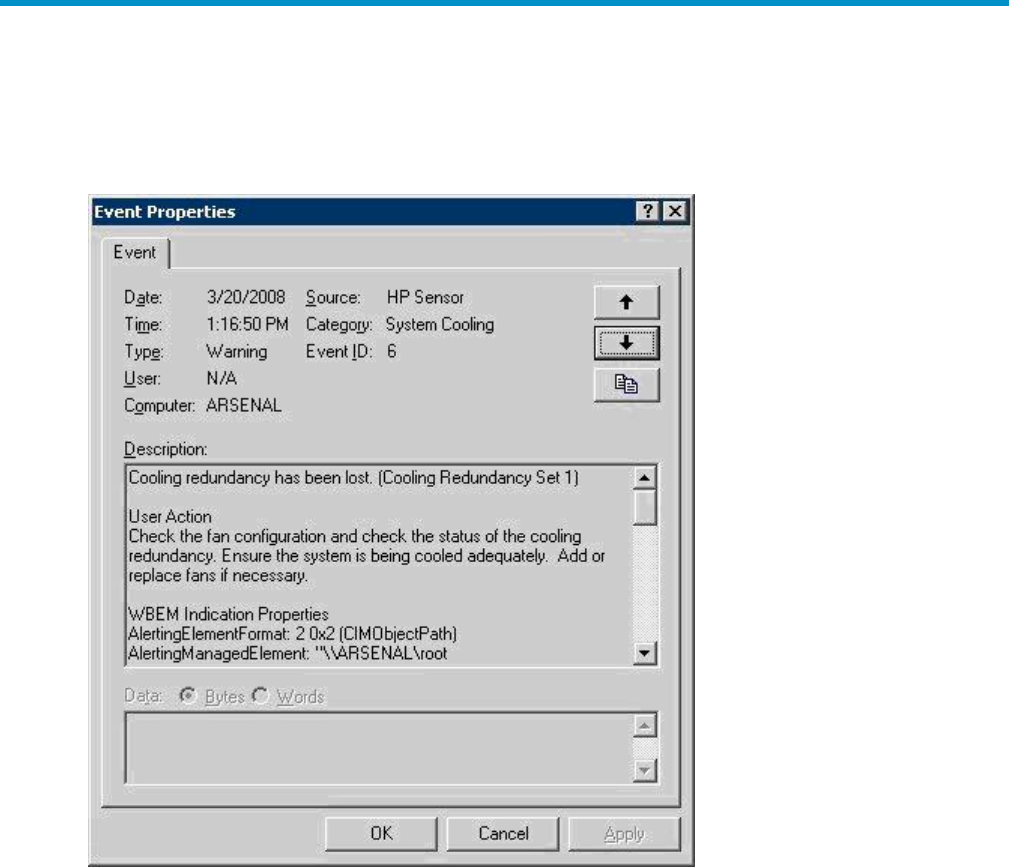
Task: Cancel the Event Properties dialog
Action: coord(503,834)
